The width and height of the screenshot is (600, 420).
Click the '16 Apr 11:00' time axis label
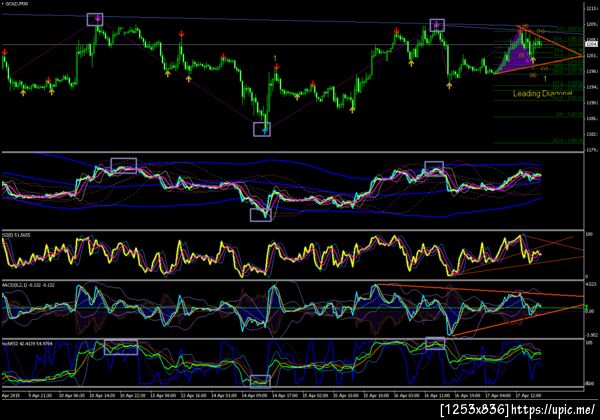coord(438,396)
